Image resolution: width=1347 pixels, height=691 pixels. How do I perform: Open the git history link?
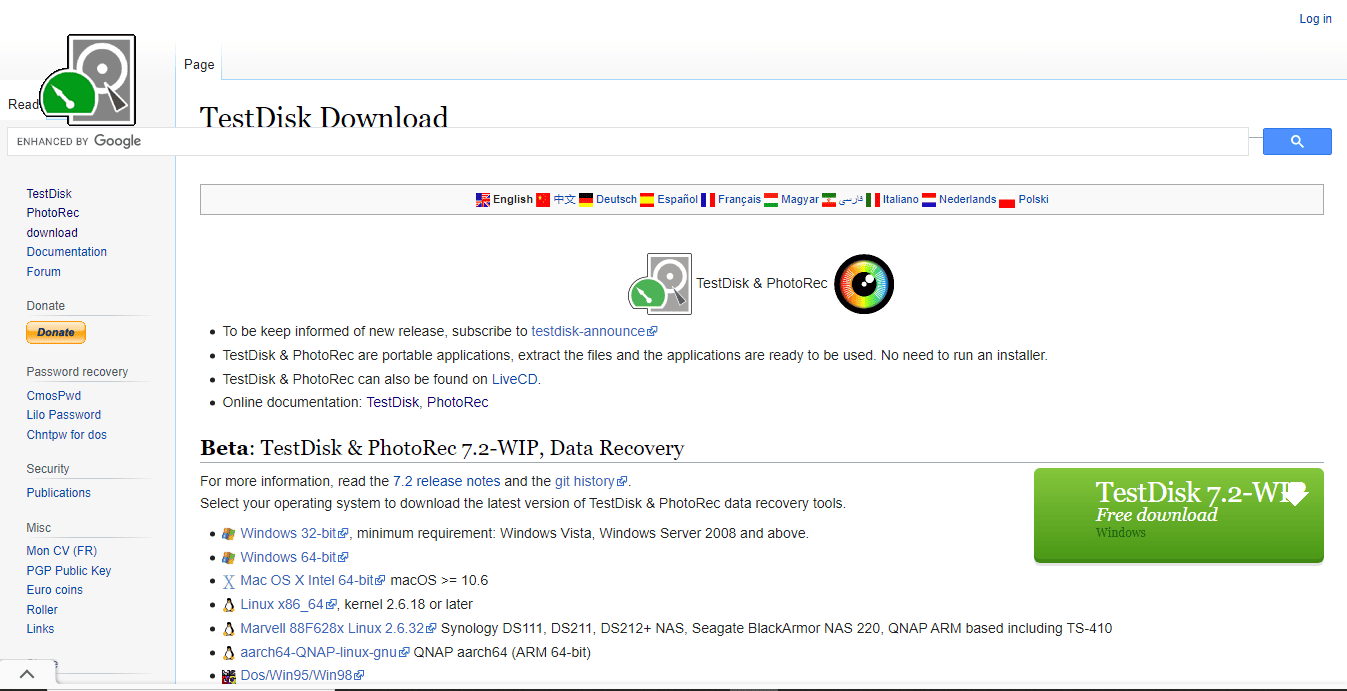591,481
